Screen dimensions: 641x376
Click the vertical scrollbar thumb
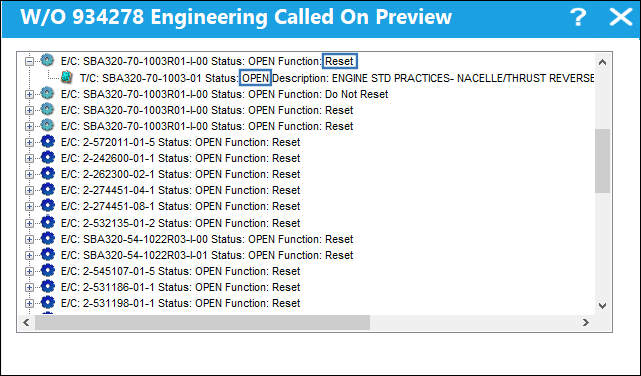(x=602, y=161)
